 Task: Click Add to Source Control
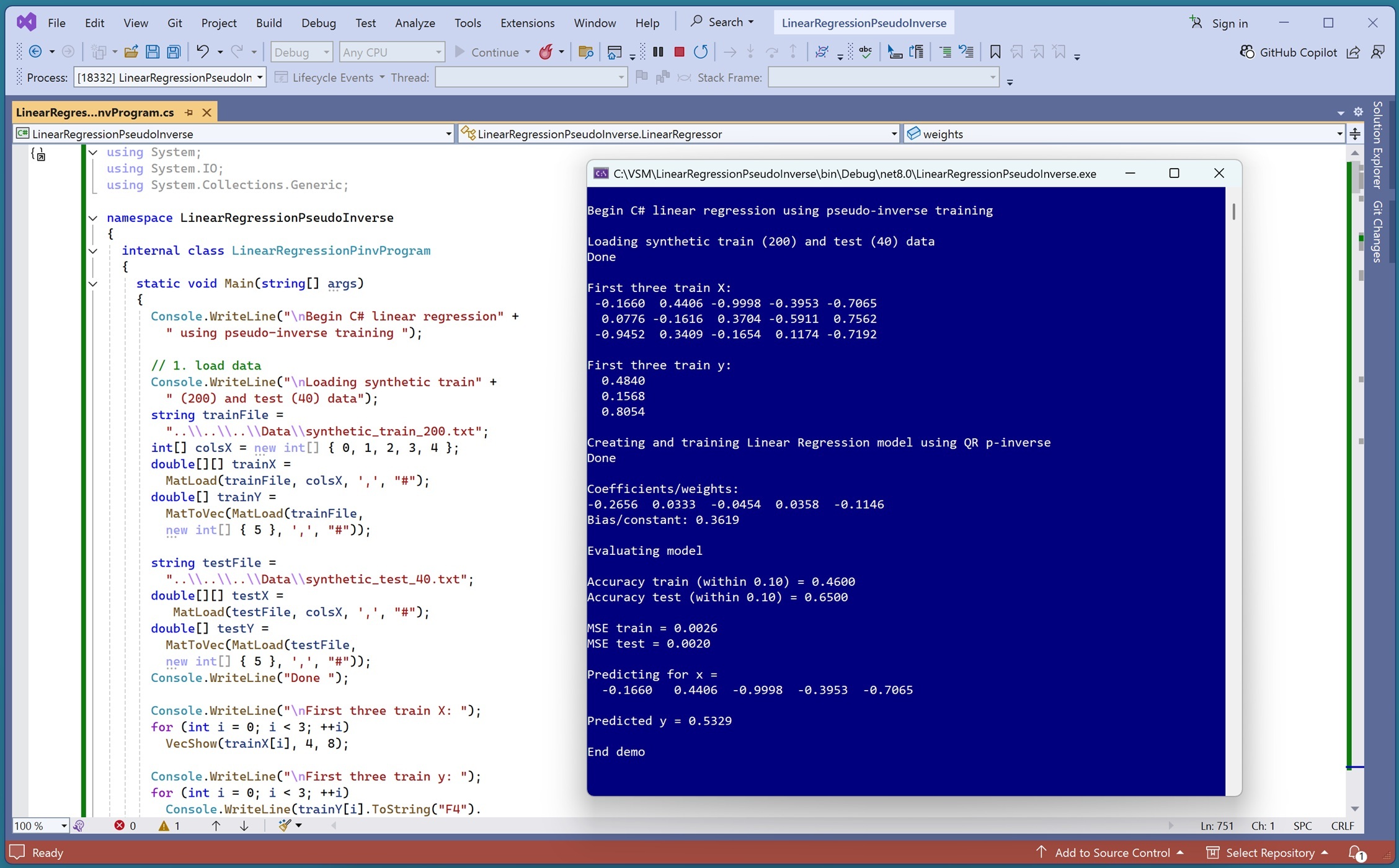pos(1112,852)
